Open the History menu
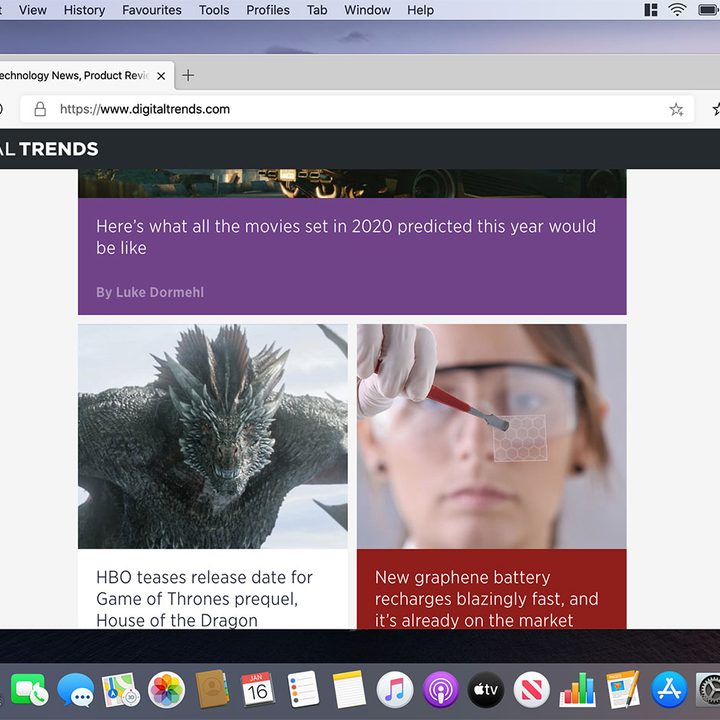This screenshot has width=720, height=720. 84,10
